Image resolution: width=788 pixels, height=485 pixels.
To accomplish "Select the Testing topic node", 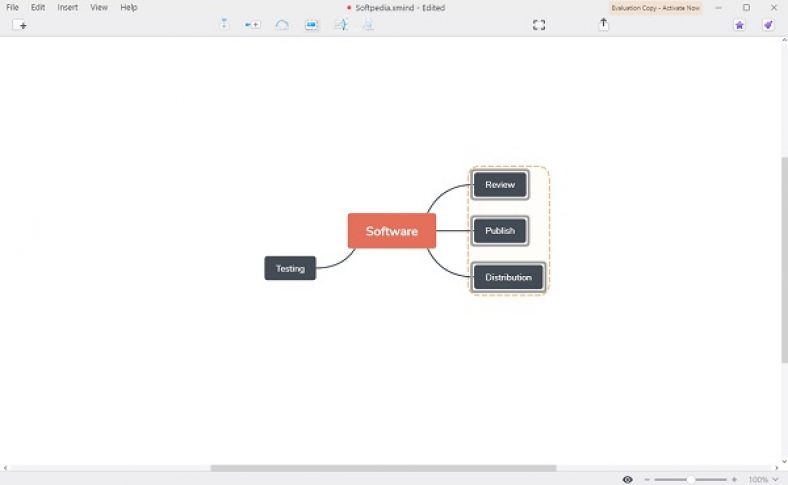I will coord(290,268).
